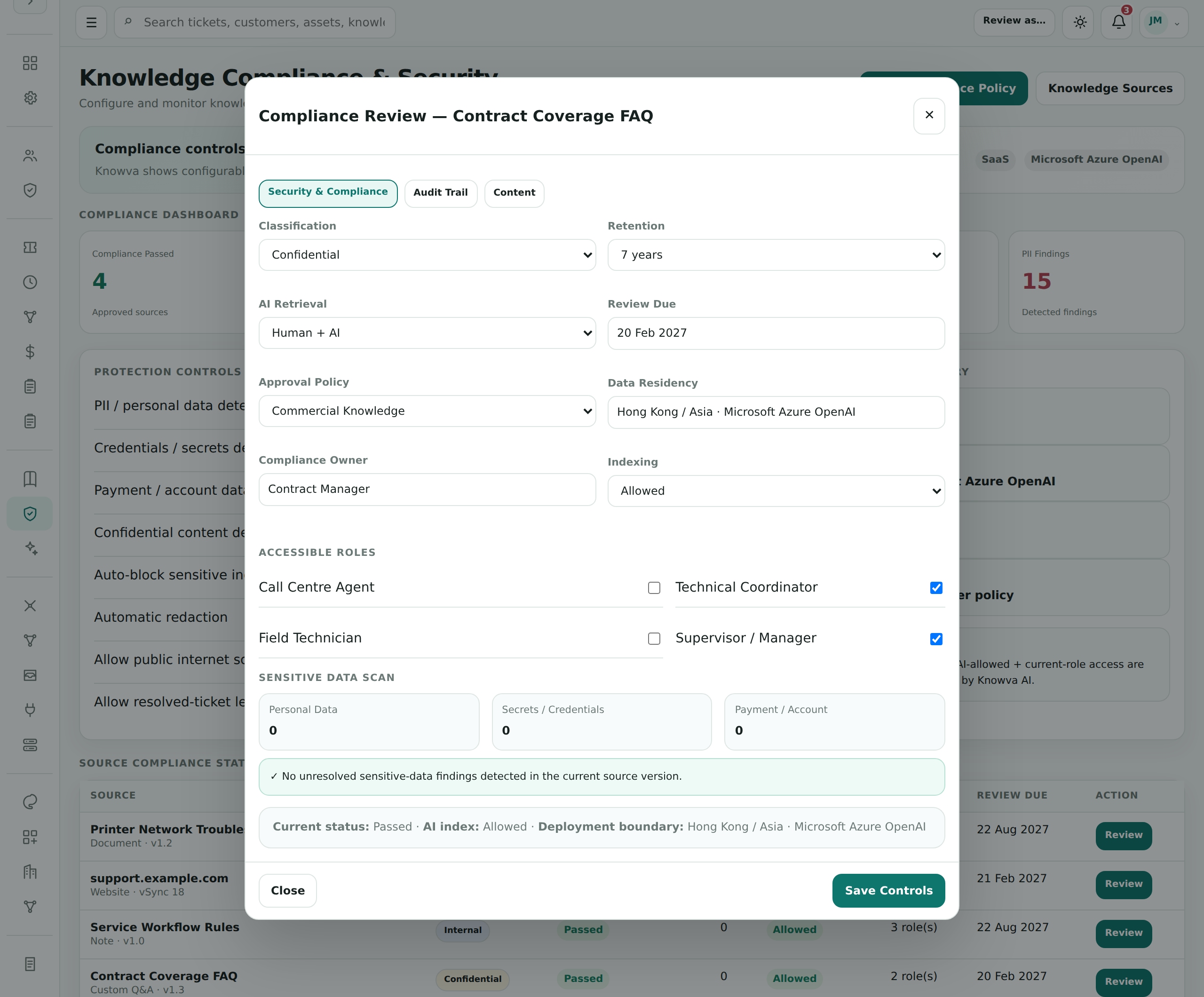1204x997 pixels.
Task: Expand the JM user account menu
Action: click(1164, 23)
